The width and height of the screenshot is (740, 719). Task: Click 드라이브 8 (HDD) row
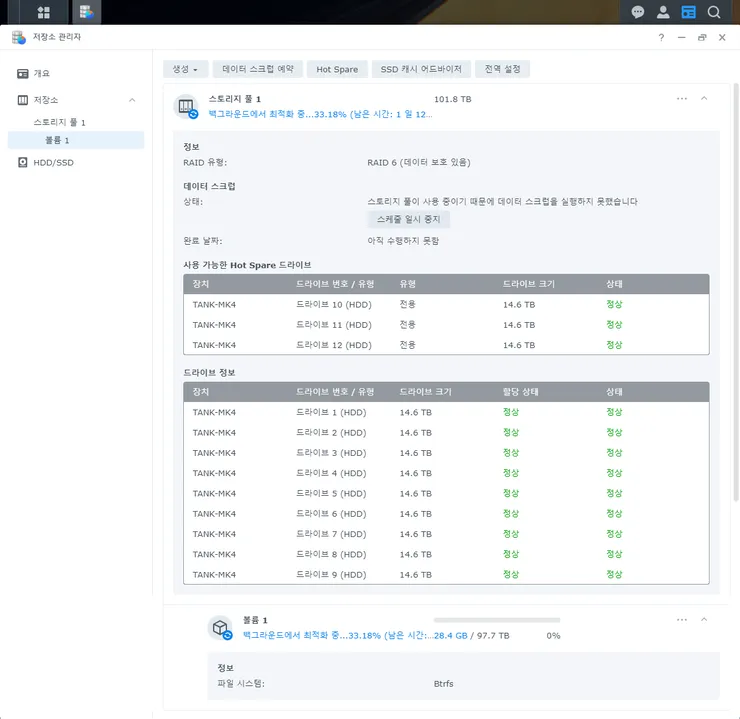coord(446,554)
